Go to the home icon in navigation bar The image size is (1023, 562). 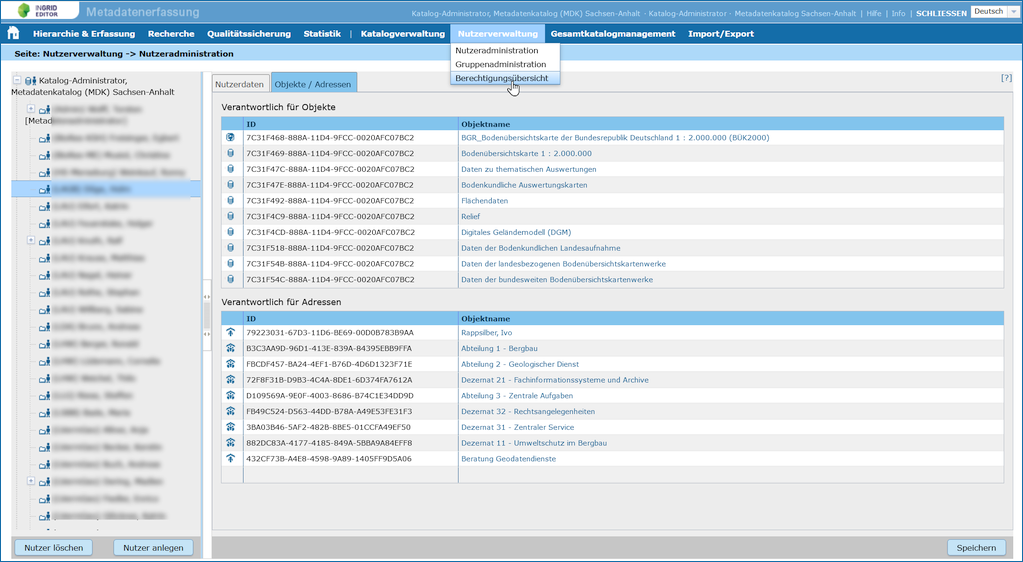point(13,33)
